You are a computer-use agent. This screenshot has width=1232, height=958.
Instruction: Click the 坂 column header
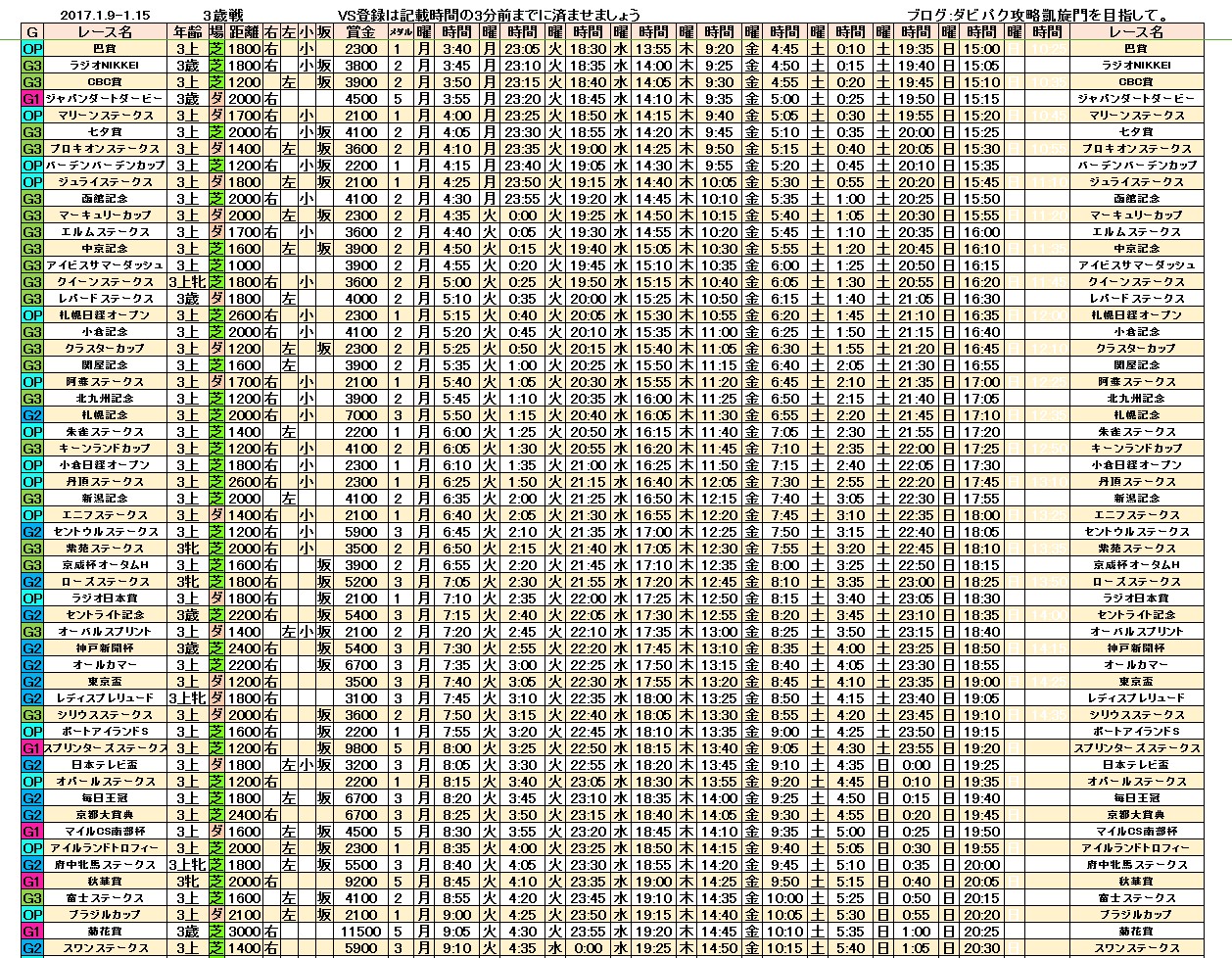tap(324, 32)
